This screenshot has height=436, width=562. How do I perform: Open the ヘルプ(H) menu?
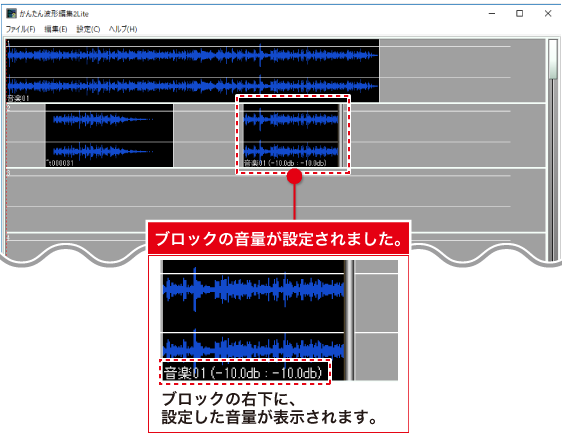(x=123, y=29)
